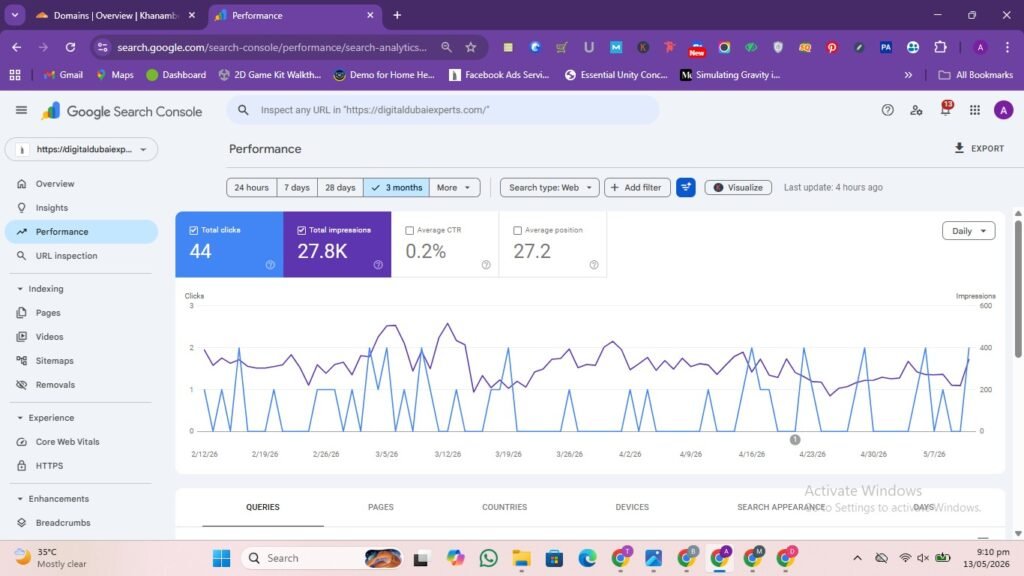Toggle the Total clicks checkbox

(193, 231)
